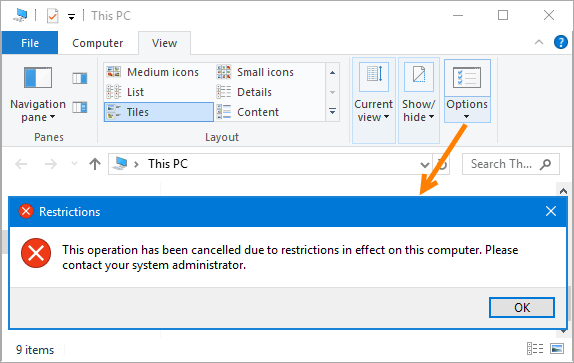Go up one folder level arrow
The image size is (574, 363).
[x=95, y=164]
